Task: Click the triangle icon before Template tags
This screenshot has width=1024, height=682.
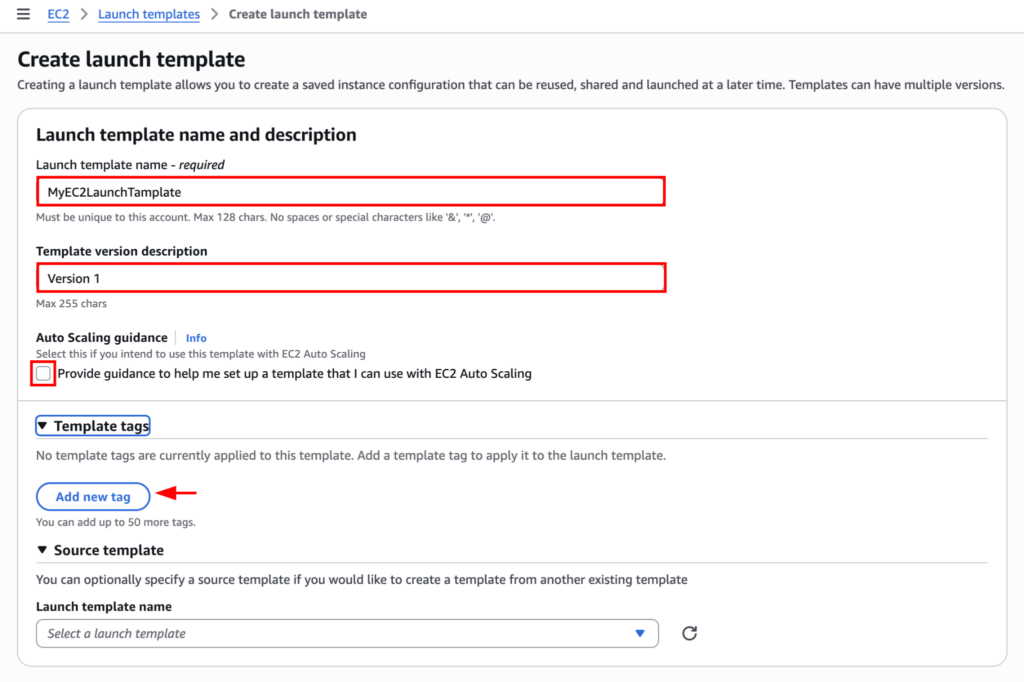Action: [42, 426]
